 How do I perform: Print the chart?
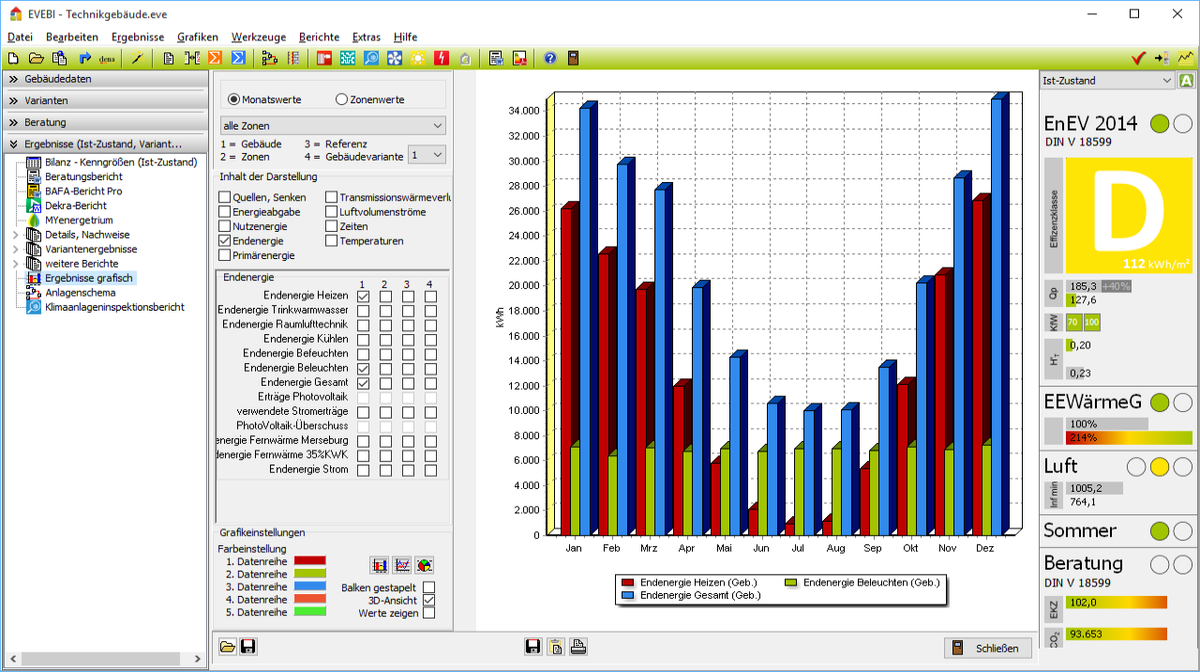(x=578, y=647)
